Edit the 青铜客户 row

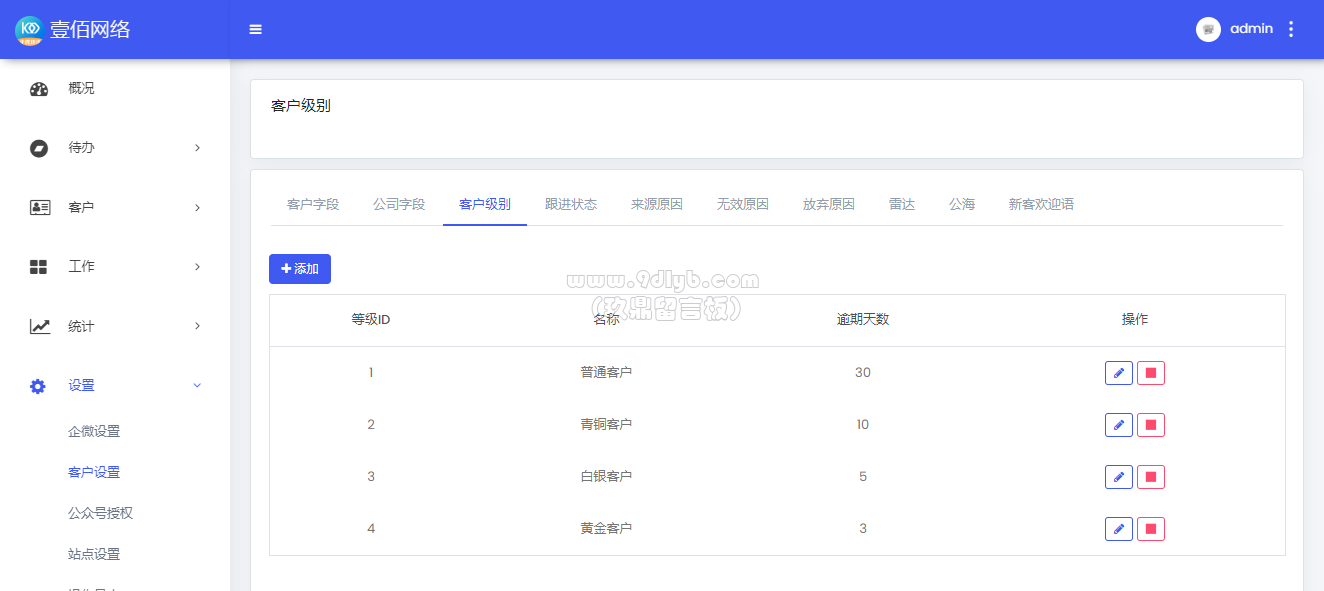[1118, 425]
